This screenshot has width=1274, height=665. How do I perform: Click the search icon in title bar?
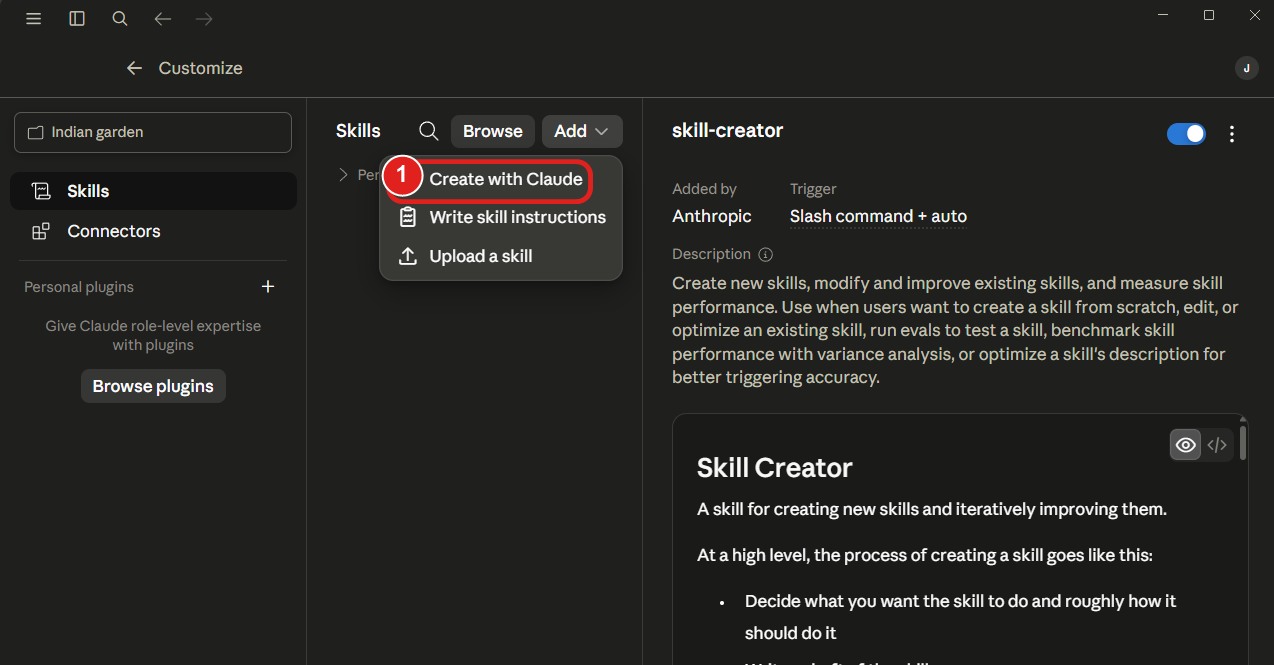pos(120,19)
